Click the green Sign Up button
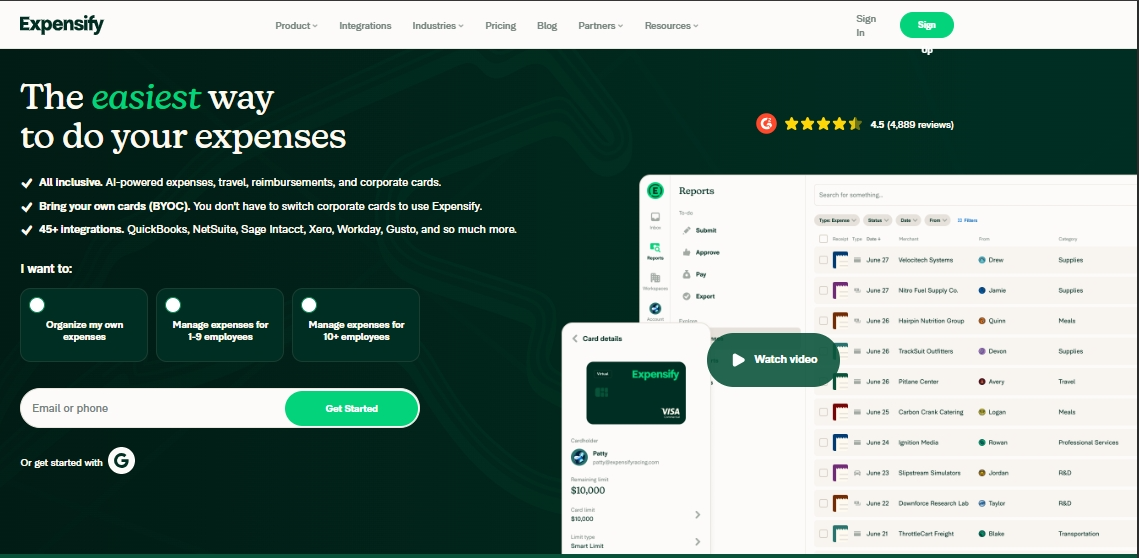This screenshot has height=558, width=1139. pos(926,25)
